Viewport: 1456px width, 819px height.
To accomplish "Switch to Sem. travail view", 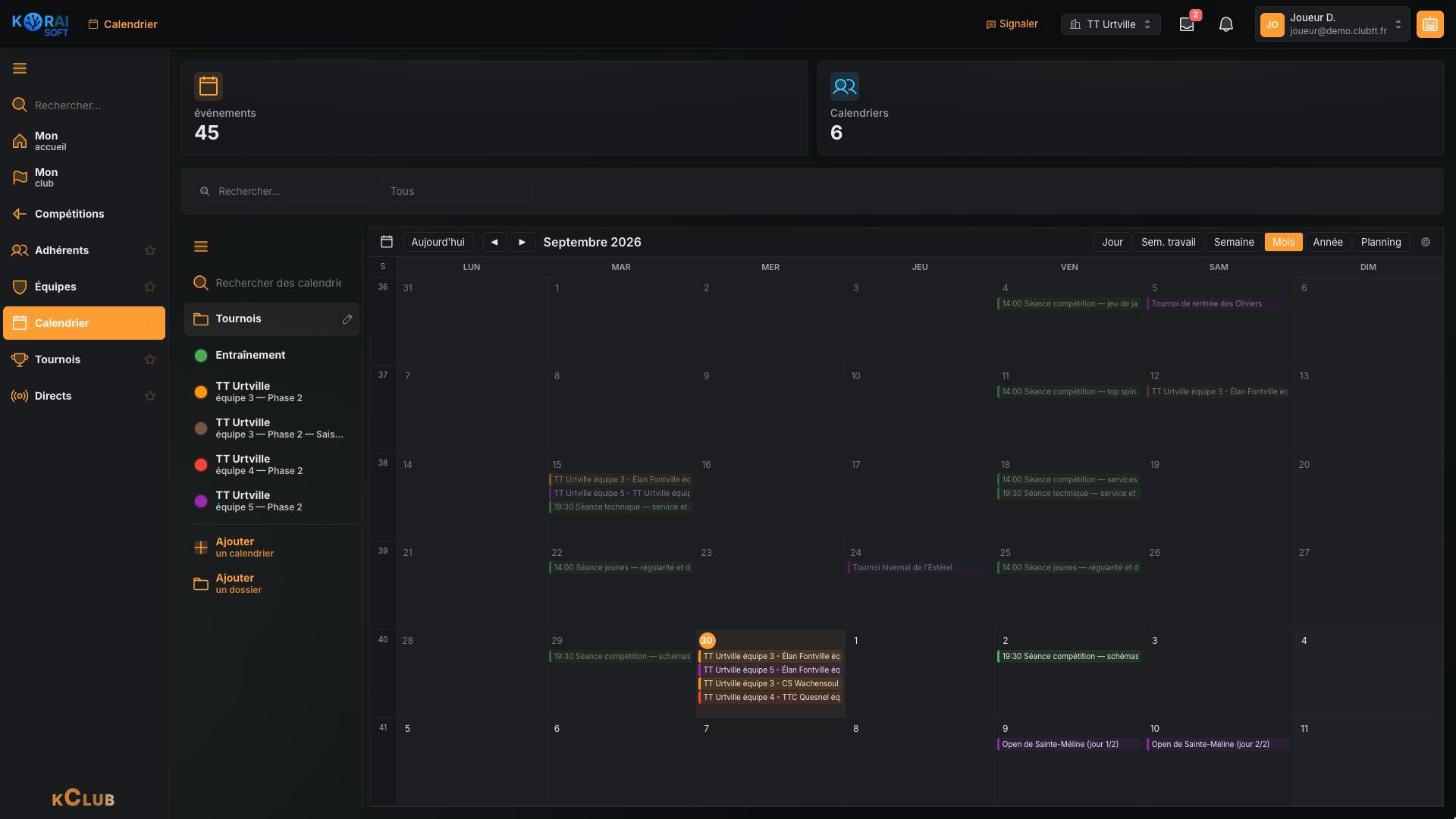I will pos(1168,242).
